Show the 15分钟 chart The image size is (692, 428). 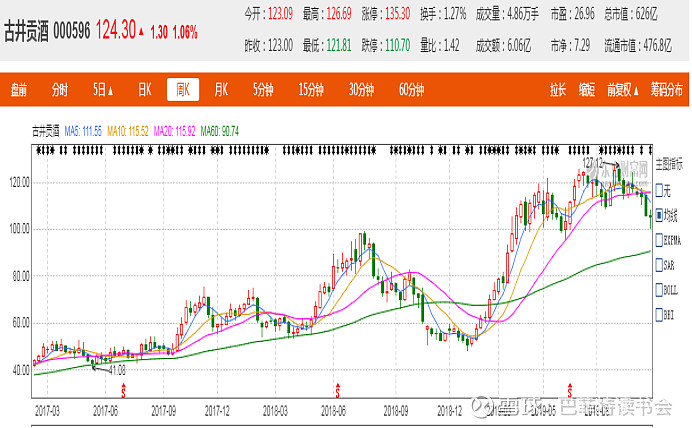coord(311,90)
